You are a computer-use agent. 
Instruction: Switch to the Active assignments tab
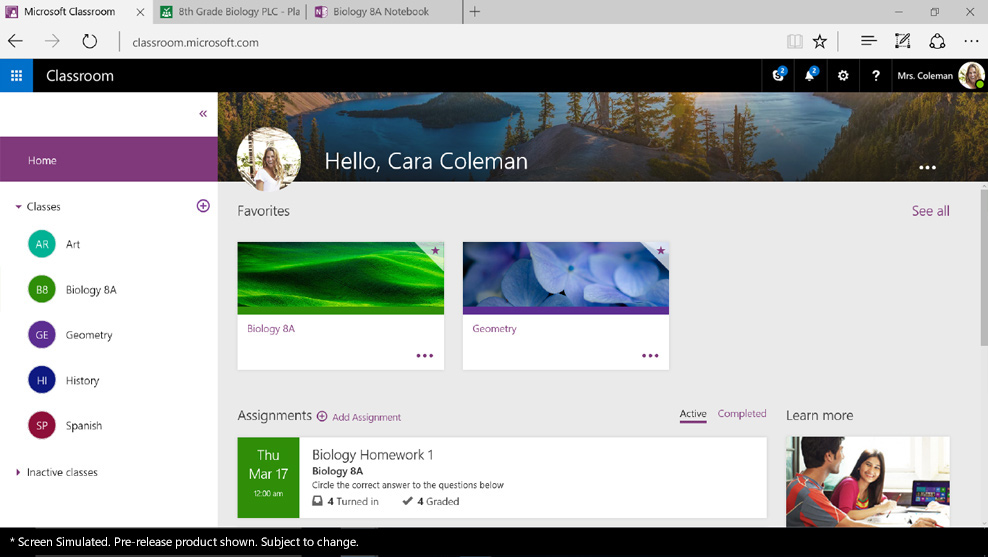point(693,414)
